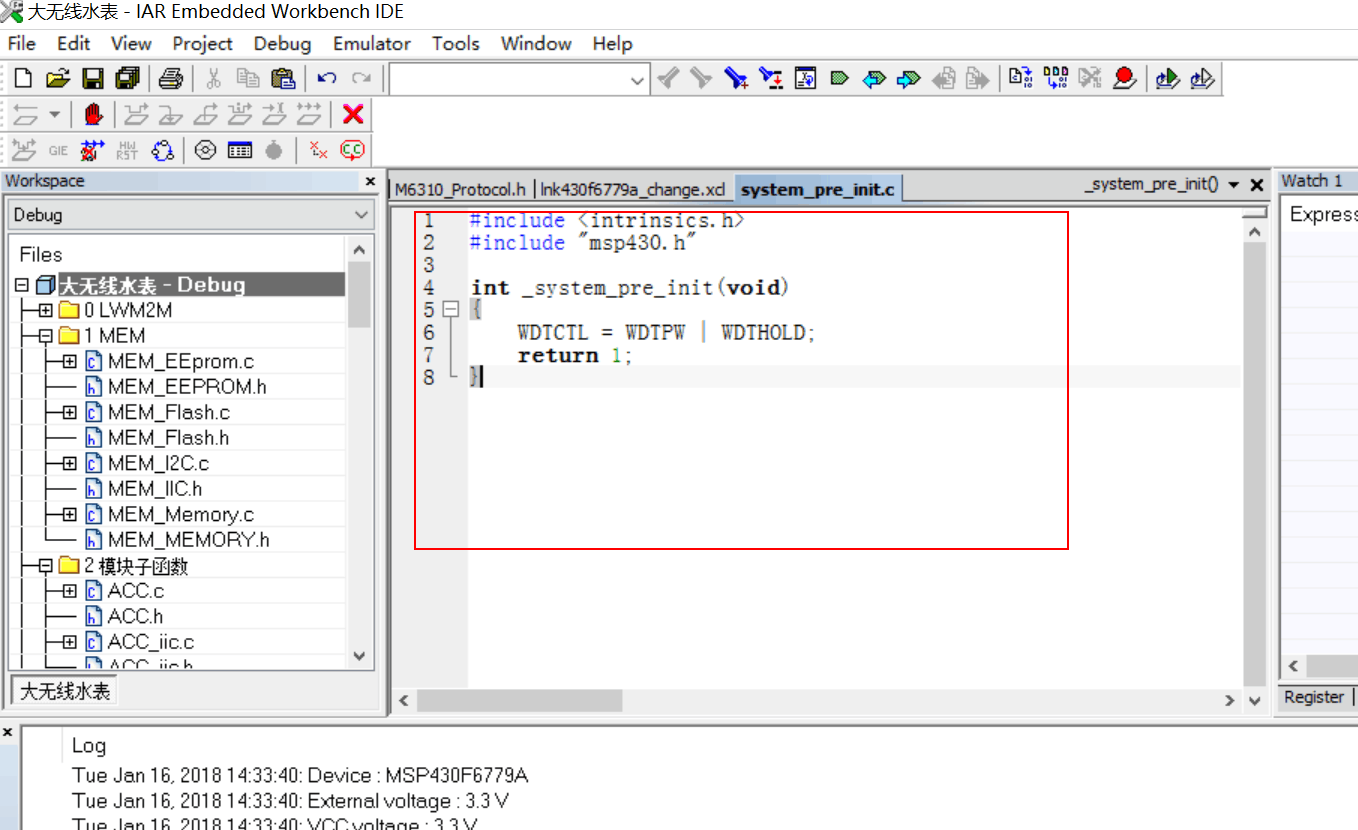
Task: Click the Watch panel scroll left arrow
Action: 1293,666
